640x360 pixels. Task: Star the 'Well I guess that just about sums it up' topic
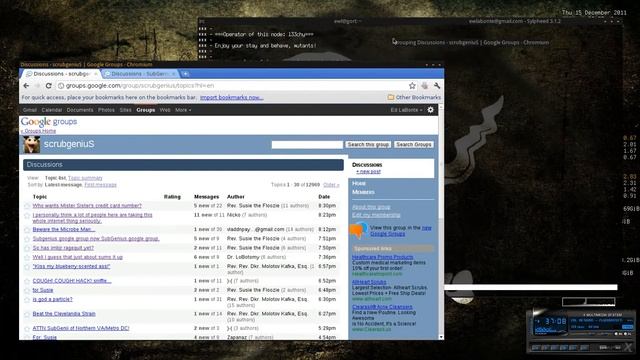pos(27,258)
